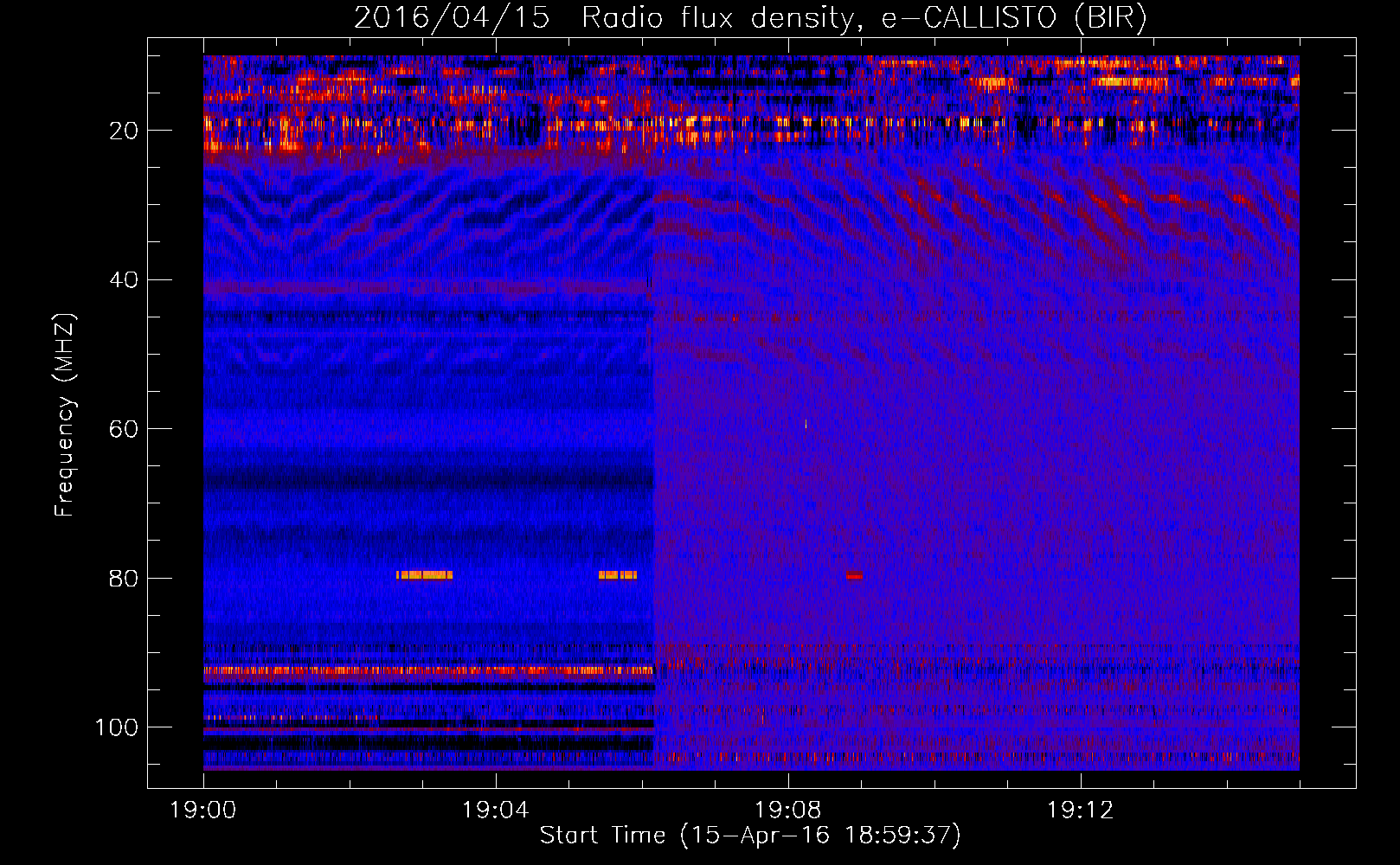Viewport: 1400px width, 865px height.
Task: Click the plot title "2016/04/15 Radio flux density, e-CALLISTO (BIR)"
Action: (750, 18)
